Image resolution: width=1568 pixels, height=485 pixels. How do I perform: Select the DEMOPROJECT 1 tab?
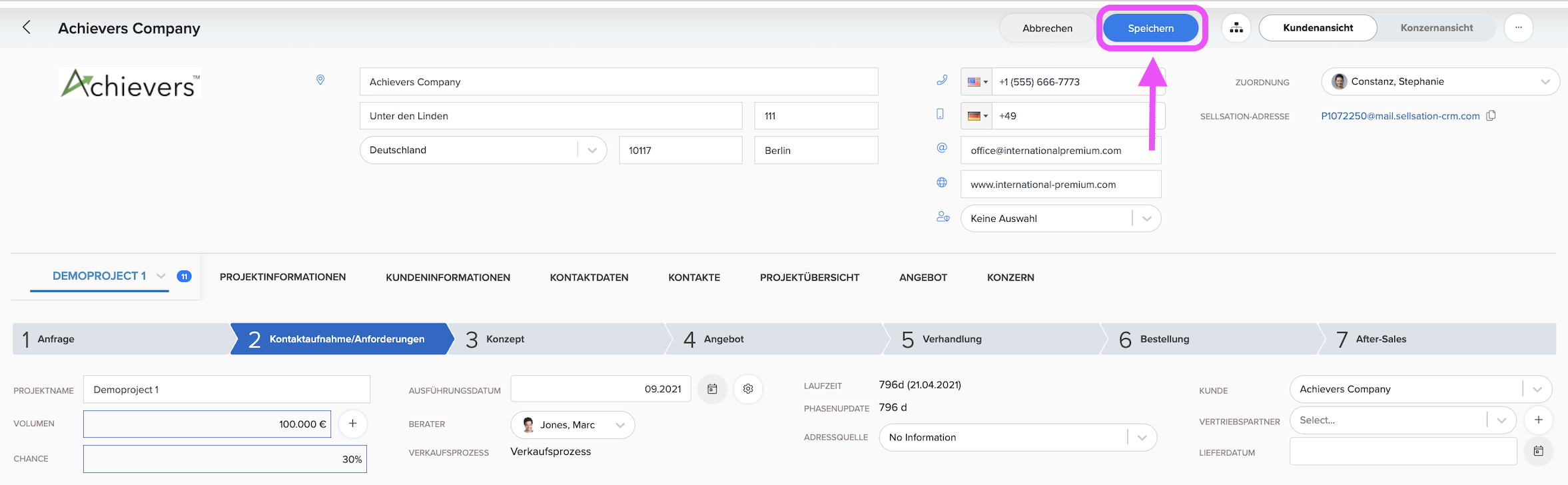[x=99, y=276]
